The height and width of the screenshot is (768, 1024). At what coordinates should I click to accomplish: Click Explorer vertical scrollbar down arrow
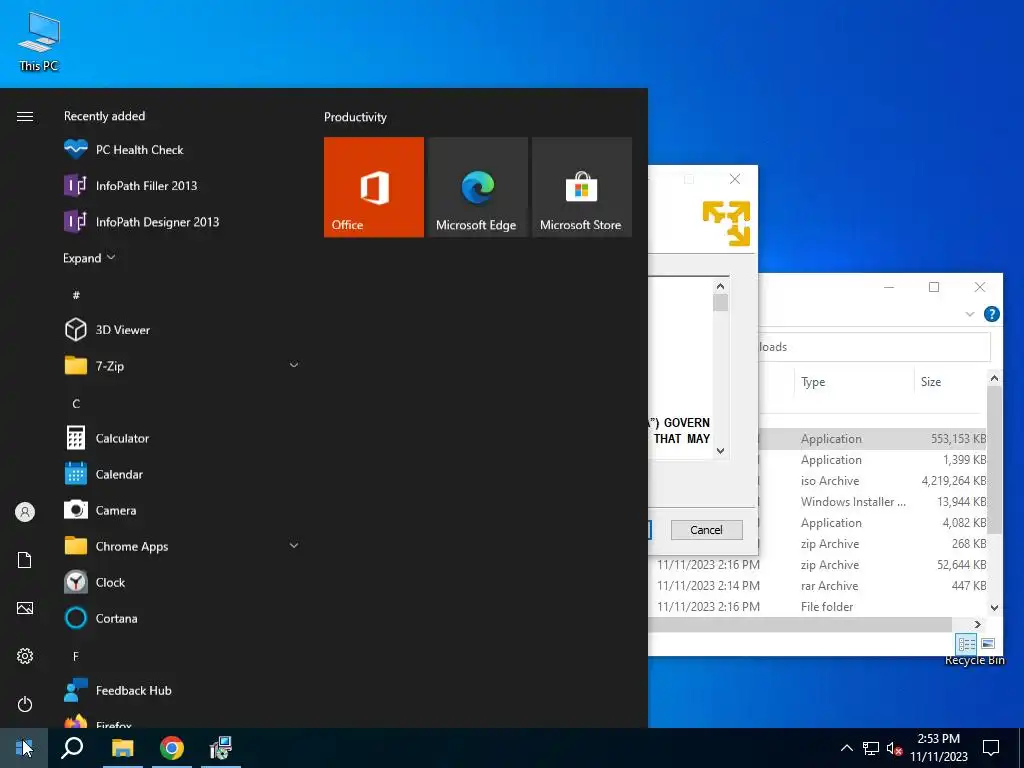(x=994, y=607)
